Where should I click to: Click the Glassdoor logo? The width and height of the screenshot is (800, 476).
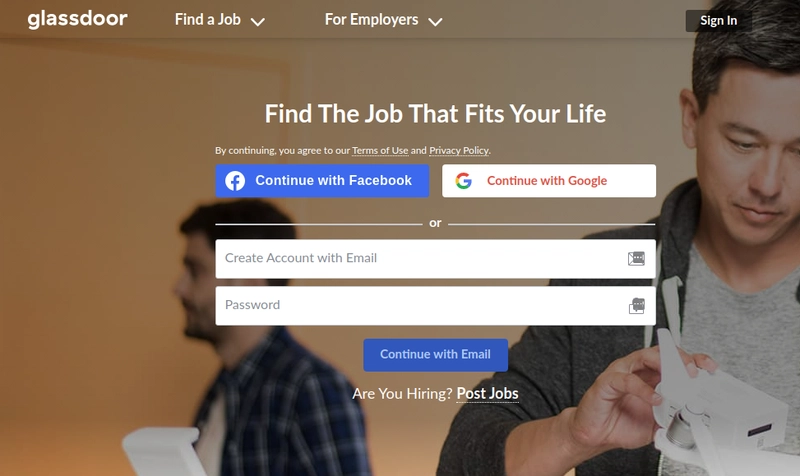click(78, 19)
